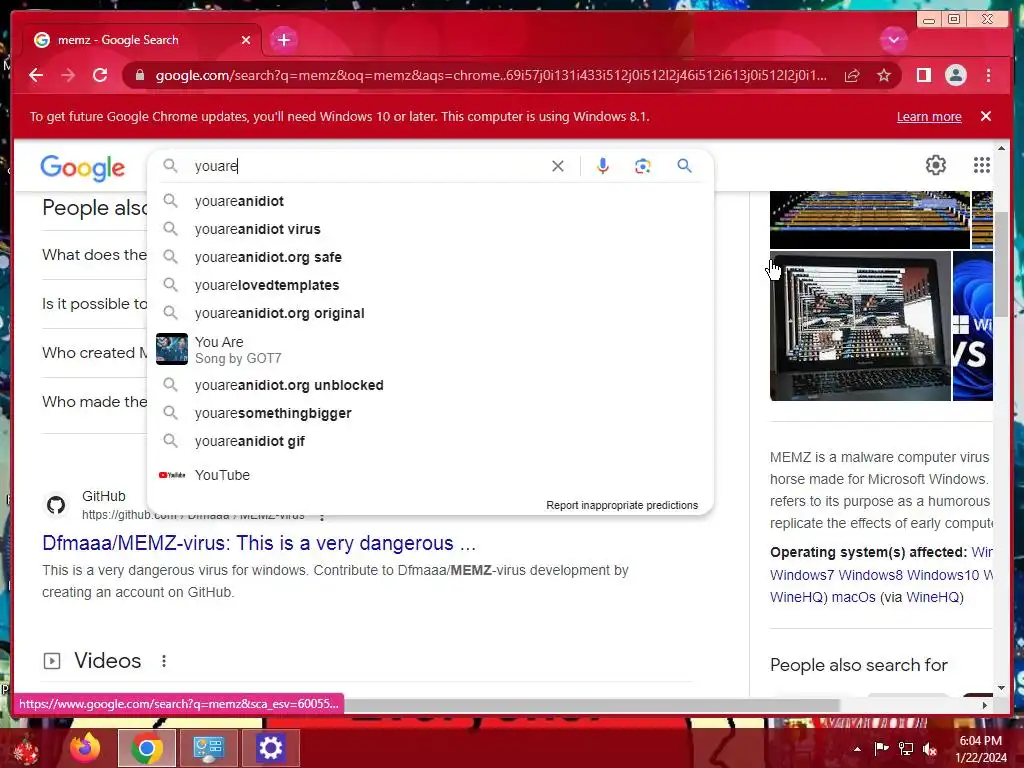Switch to Chrome taskbar button

[x=146, y=748]
